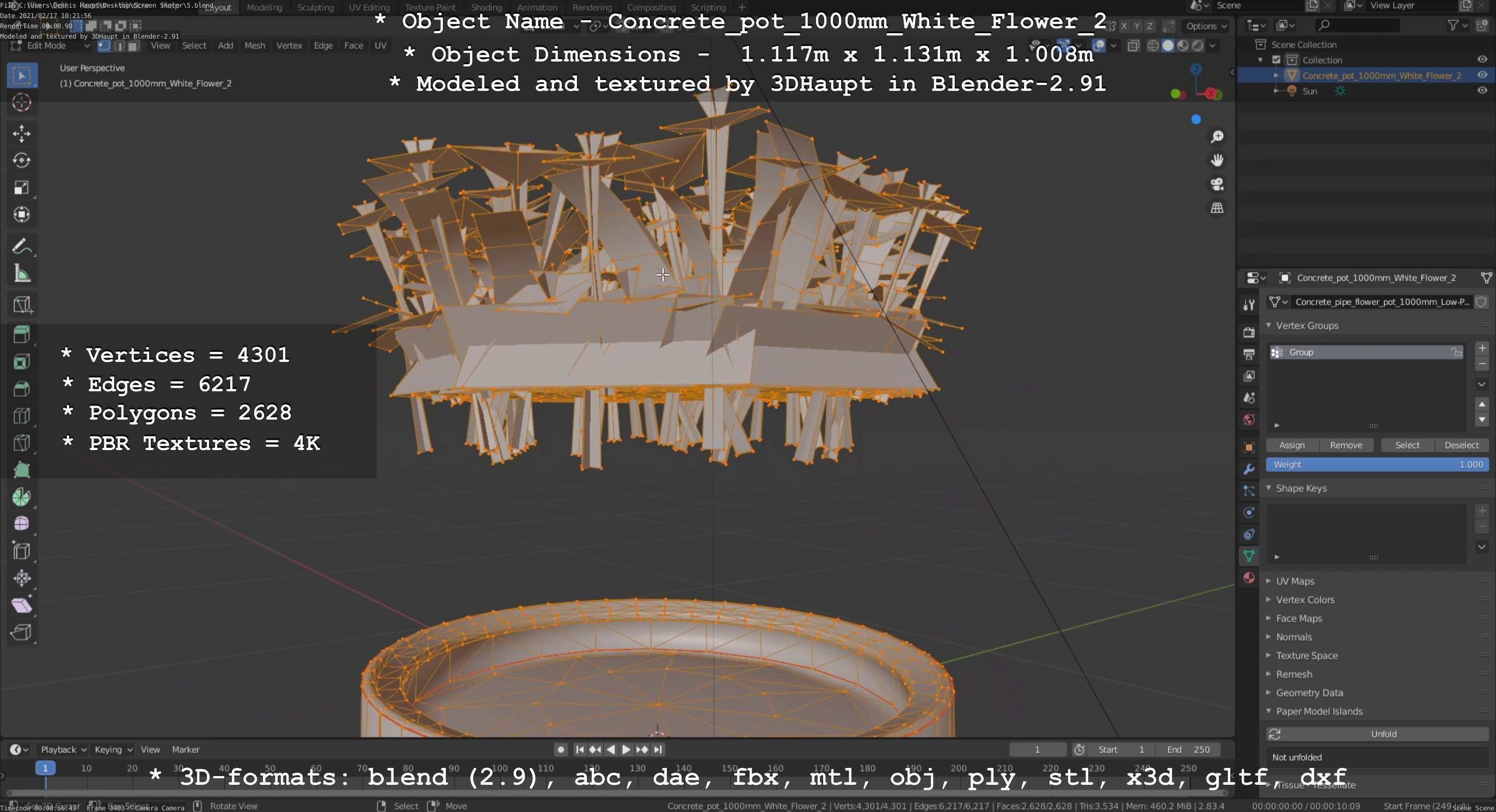The width and height of the screenshot is (1496, 812).
Task: Open the Output properties tab
Action: pyautogui.click(x=1249, y=354)
